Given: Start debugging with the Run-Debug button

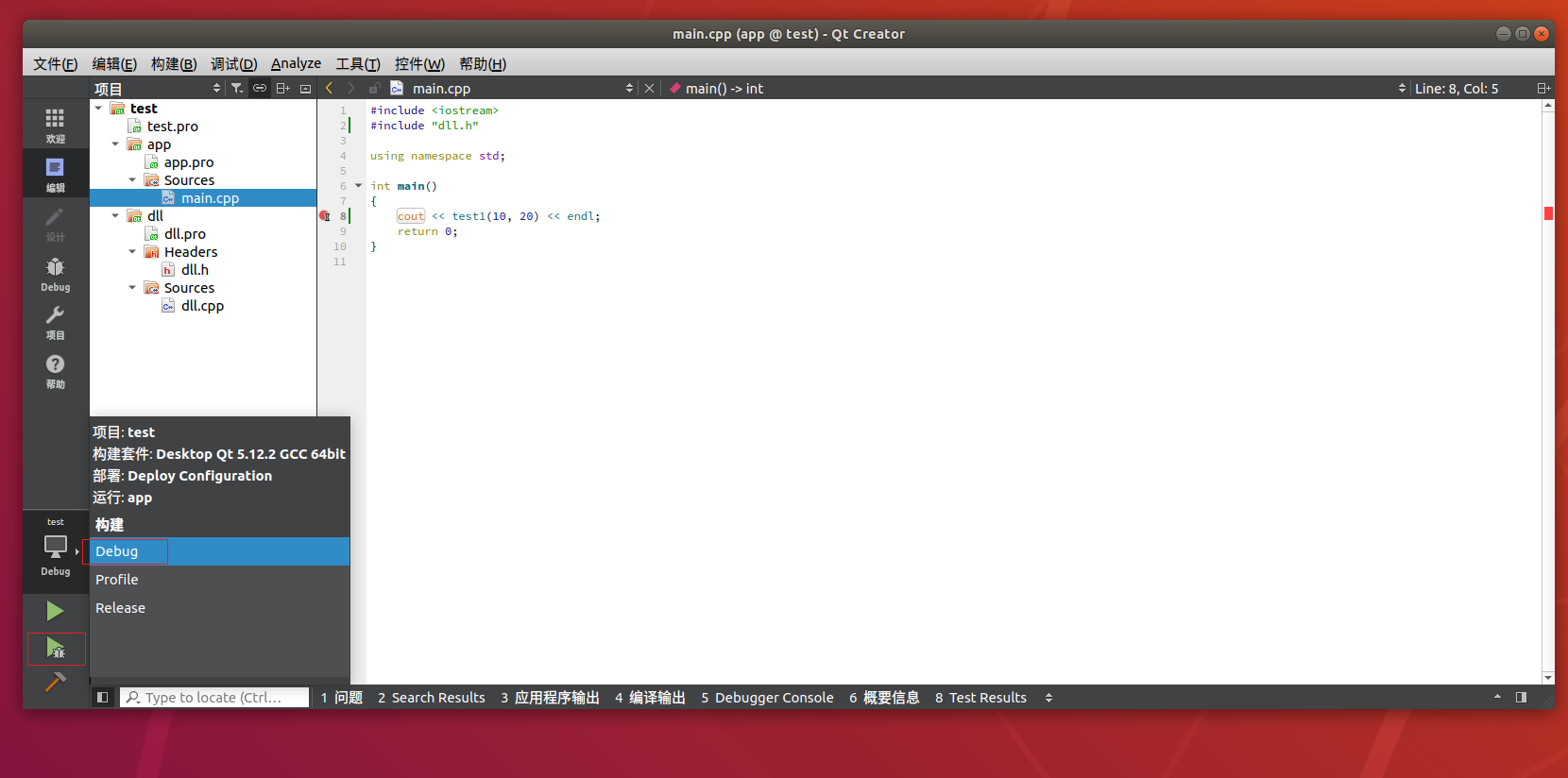Looking at the screenshot, I should pos(56,649).
